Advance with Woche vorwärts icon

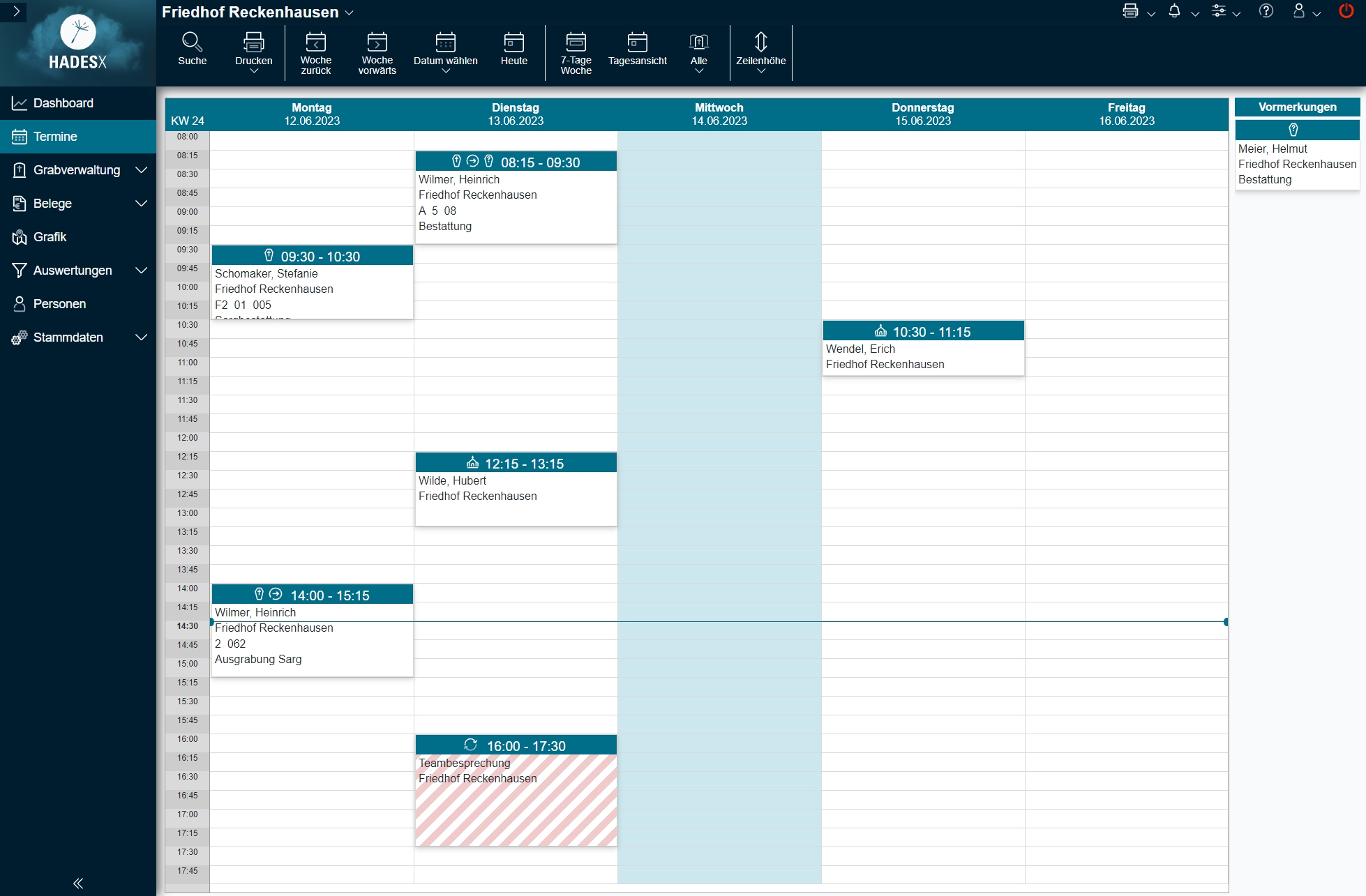click(377, 43)
